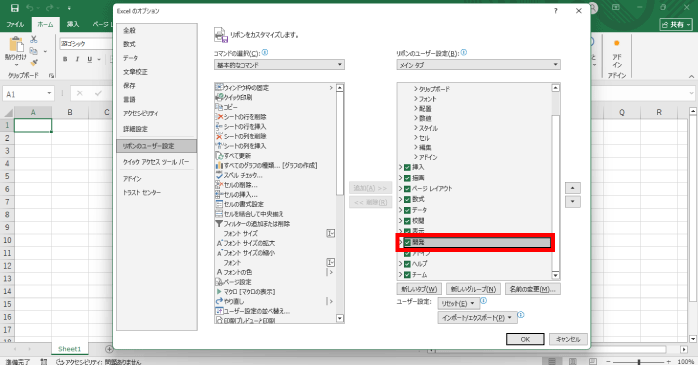Expand the スタイル group in tree
The width and height of the screenshot is (698, 365).
416,128
